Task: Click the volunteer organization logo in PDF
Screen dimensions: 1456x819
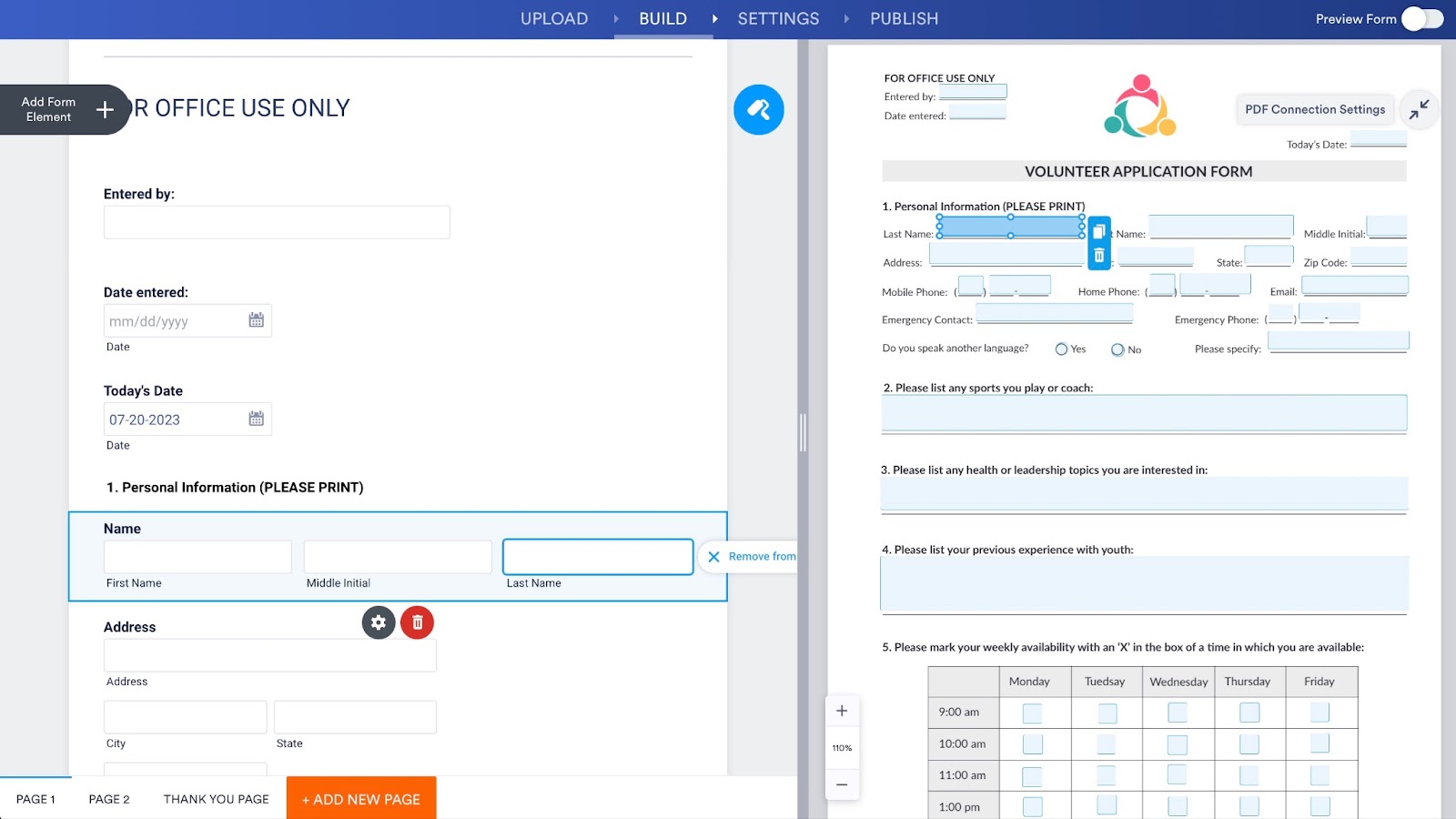Action: 1139,106
